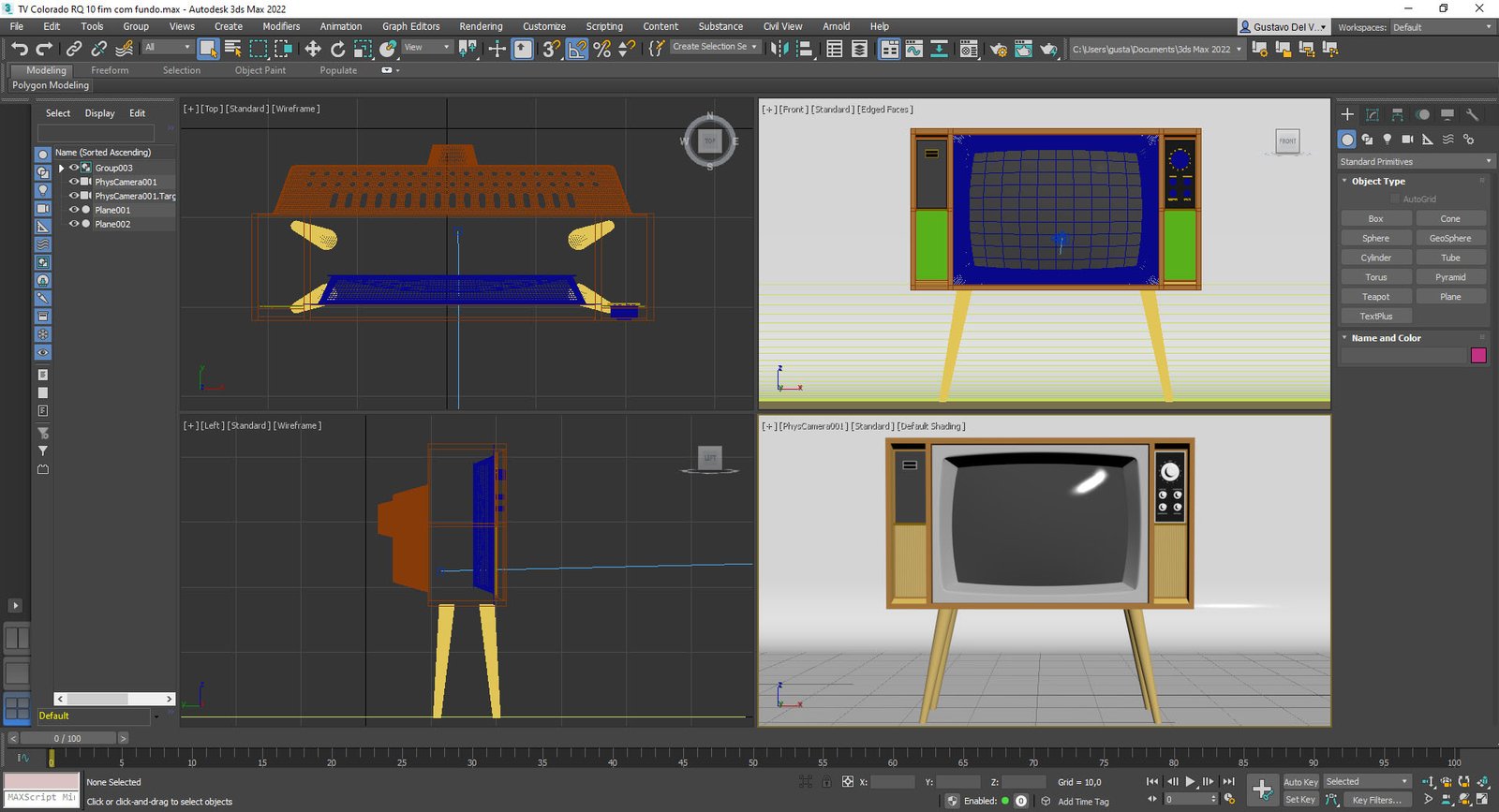This screenshot has width=1499, height=812.
Task: Switch to the Object Paint ribbon tab
Action: pyautogui.click(x=260, y=70)
